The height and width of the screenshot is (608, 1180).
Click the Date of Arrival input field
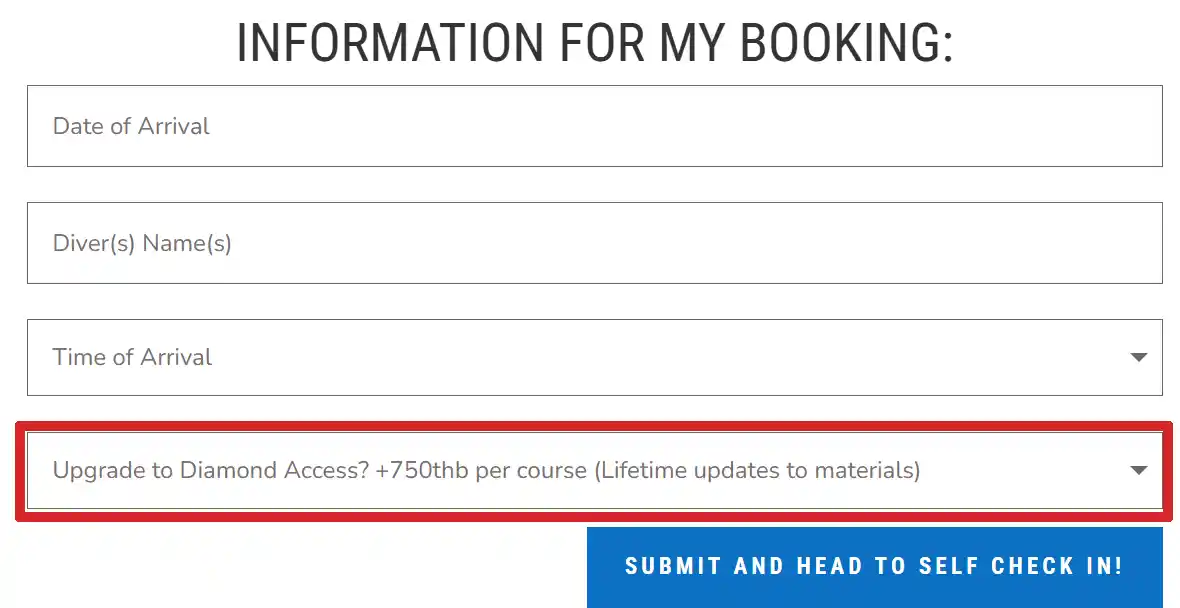tap(594, 126)
